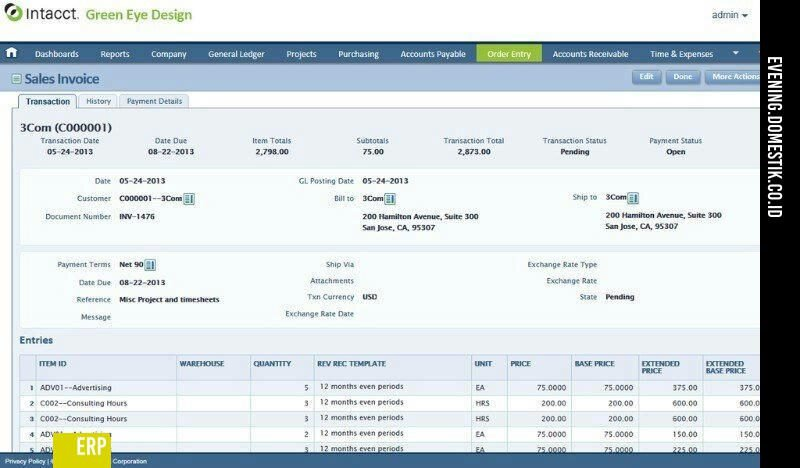Click Reference text Misc Project and timesheets
This screenshot has height=468, width=800.
[169, 300]
